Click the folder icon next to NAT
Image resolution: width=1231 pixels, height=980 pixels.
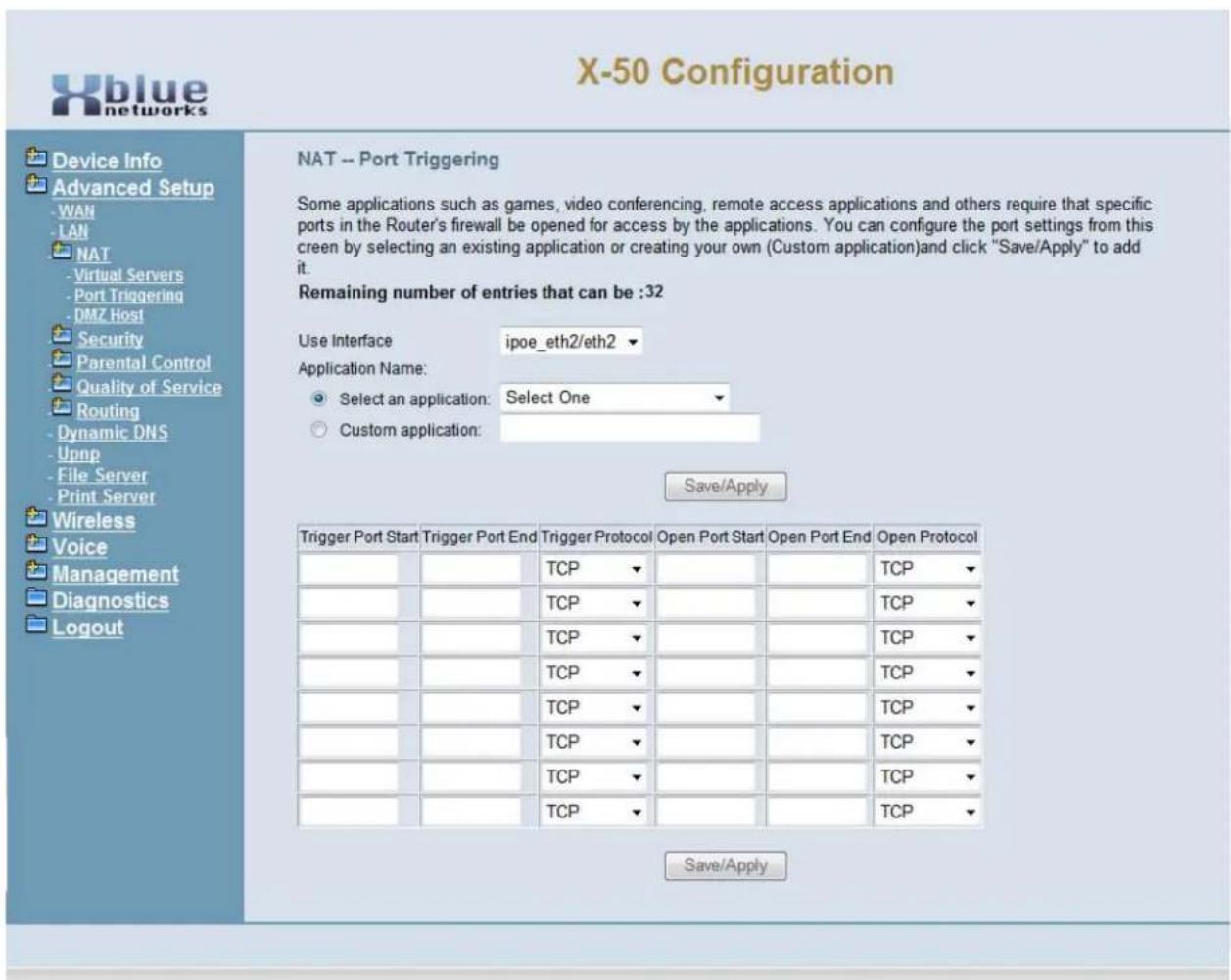pyautogui.click(x=64, y=253)
